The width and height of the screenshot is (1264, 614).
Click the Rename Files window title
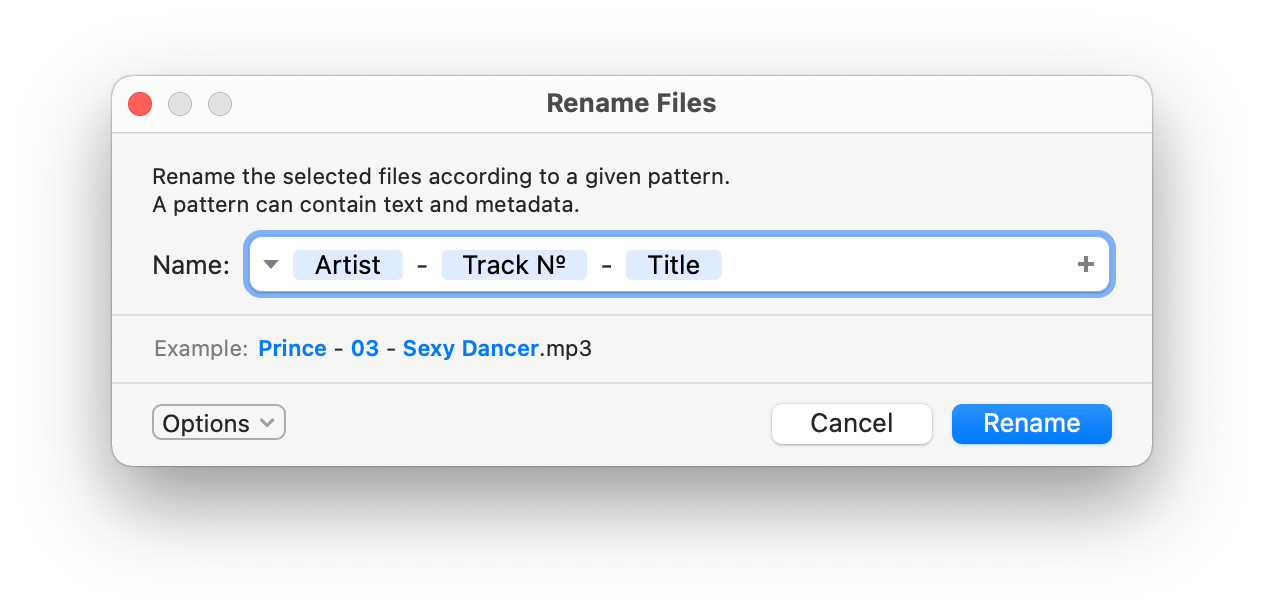(632, 103)
